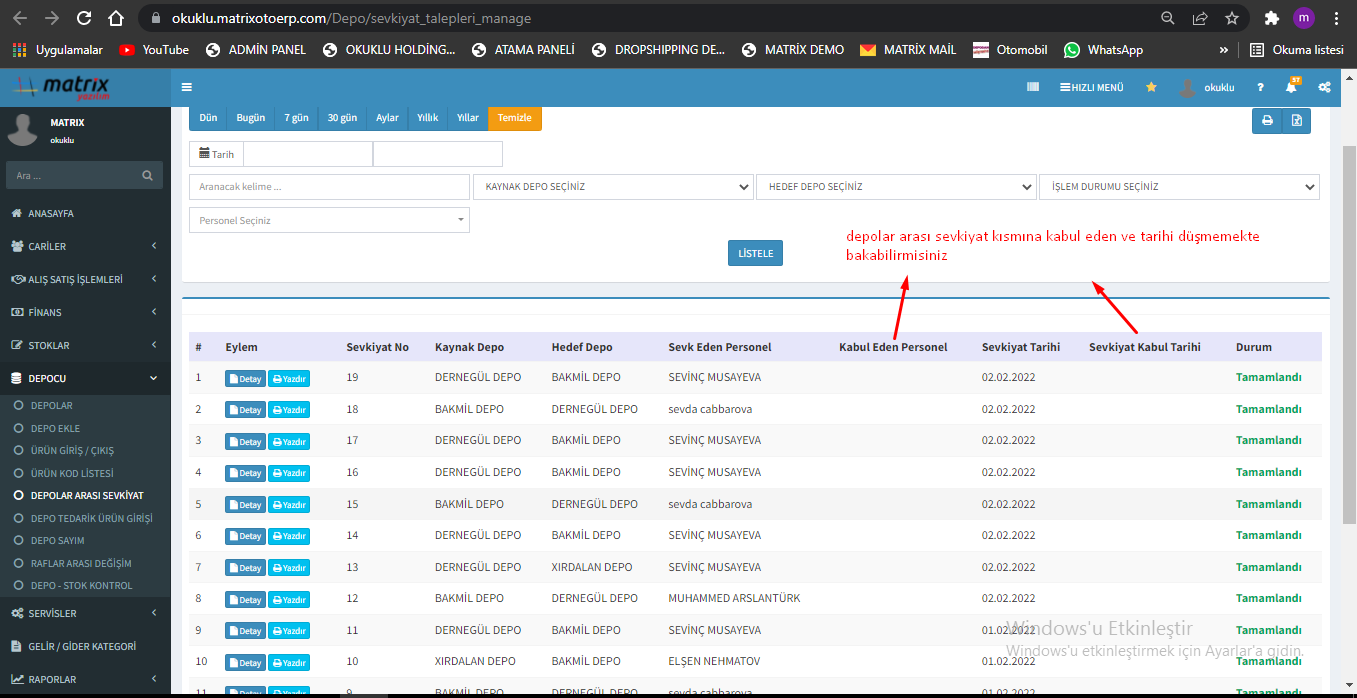This screenshot has height=698, width=1357.
Task: Open the KAYNAK DEPO SEÇİNİZ dropdown
Action: 613,187
